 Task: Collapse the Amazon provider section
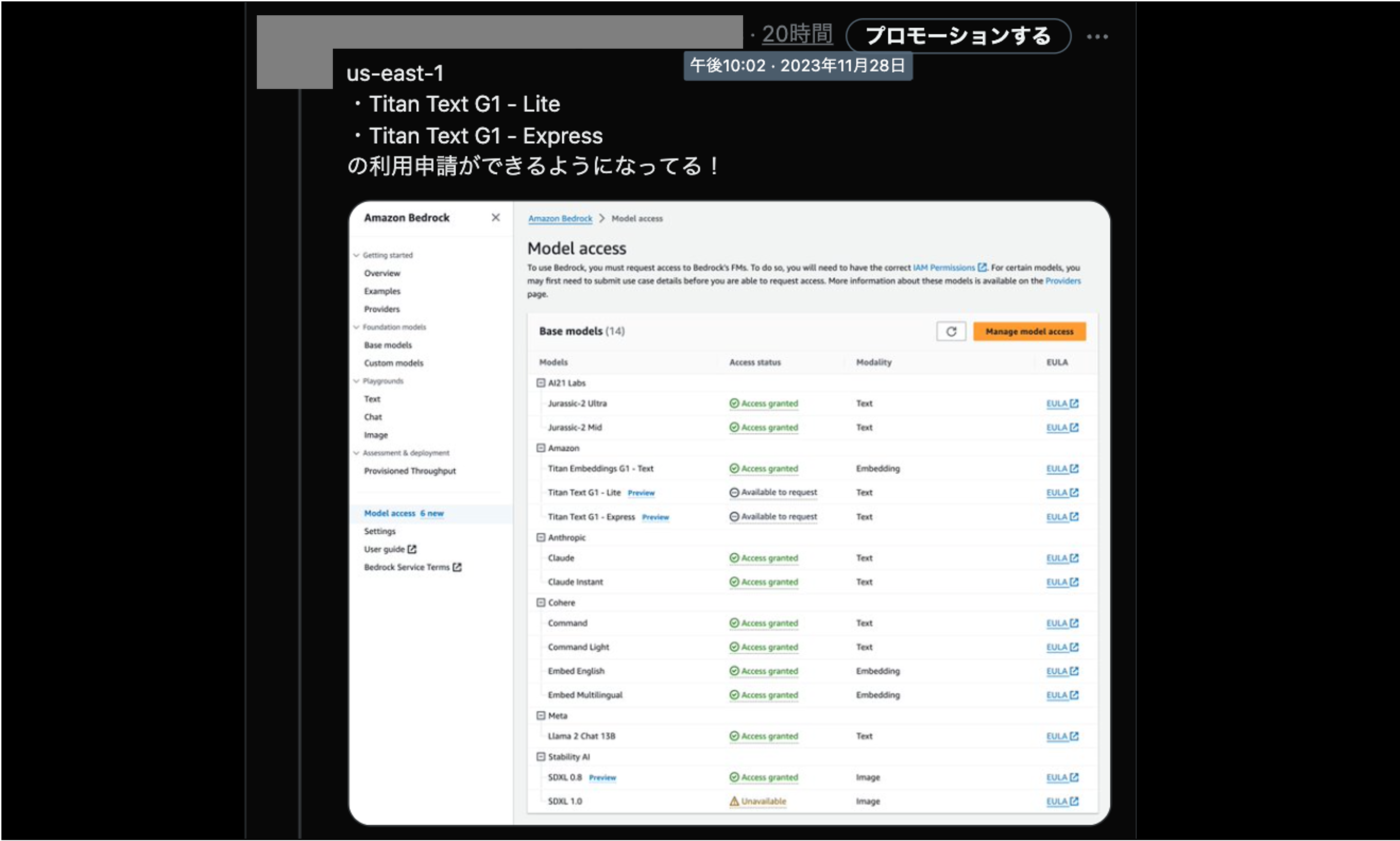pos(541,448)
